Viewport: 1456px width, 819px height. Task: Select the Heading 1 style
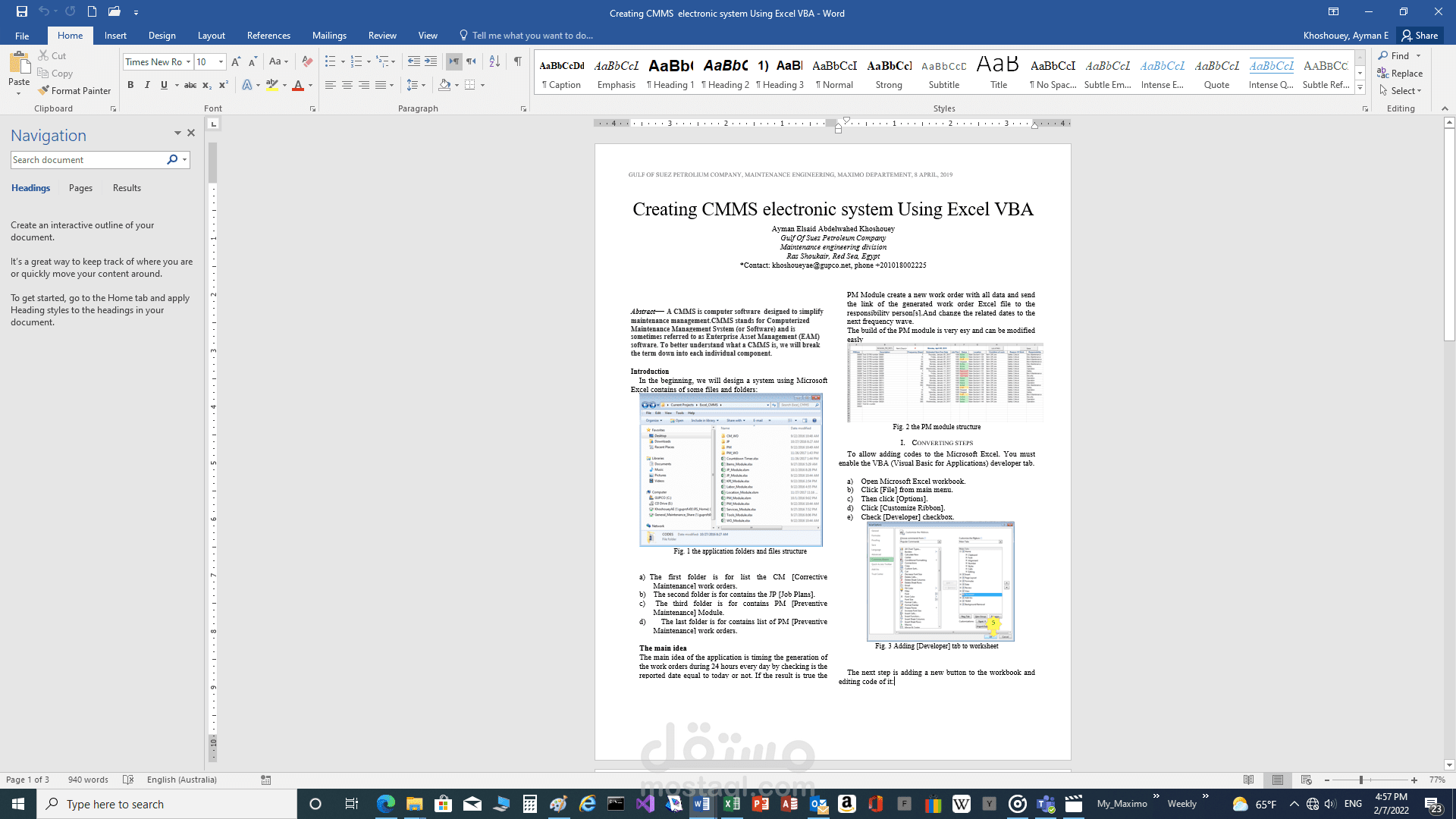click(x=670, y=72)
